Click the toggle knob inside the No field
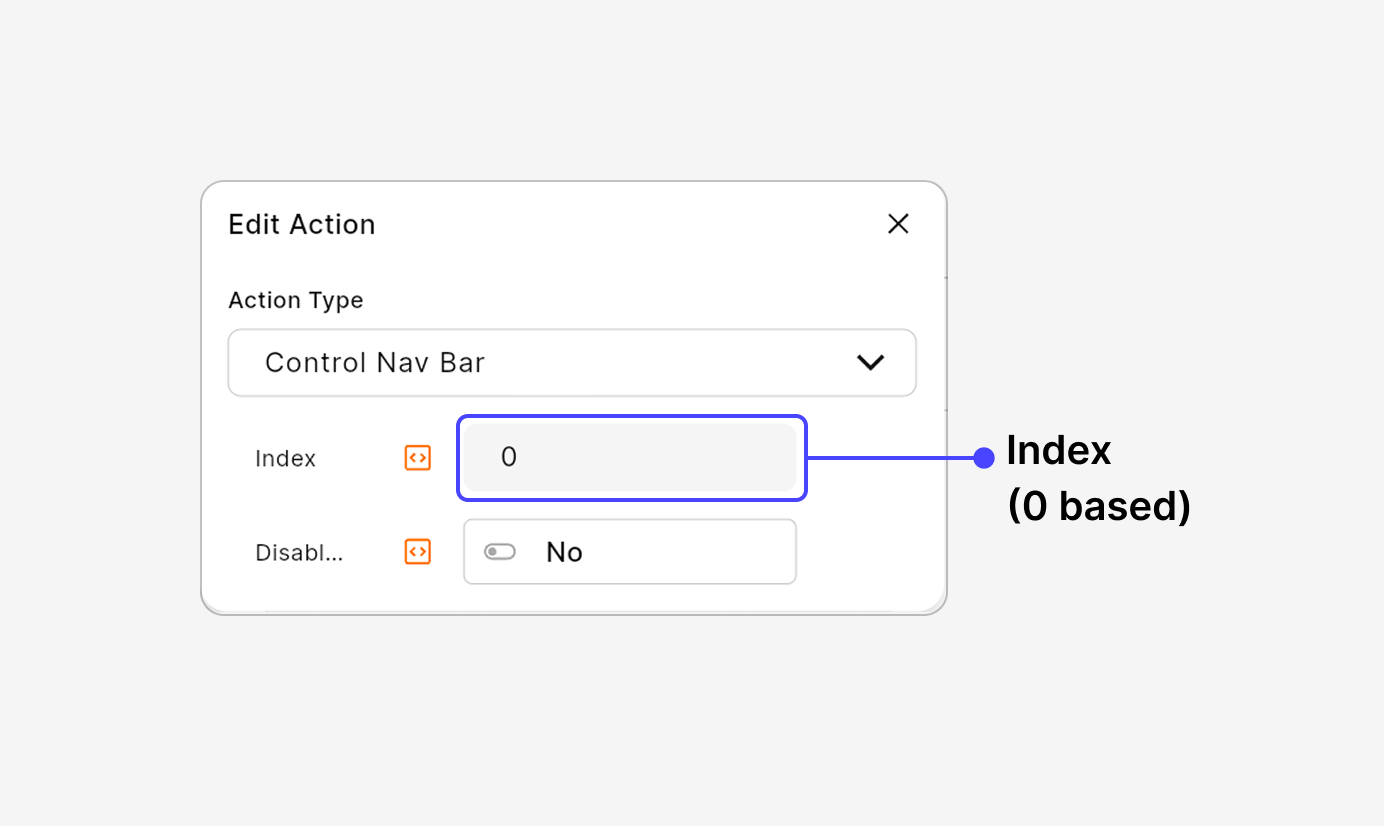The image size is (1384, 826). coord(499,551)
